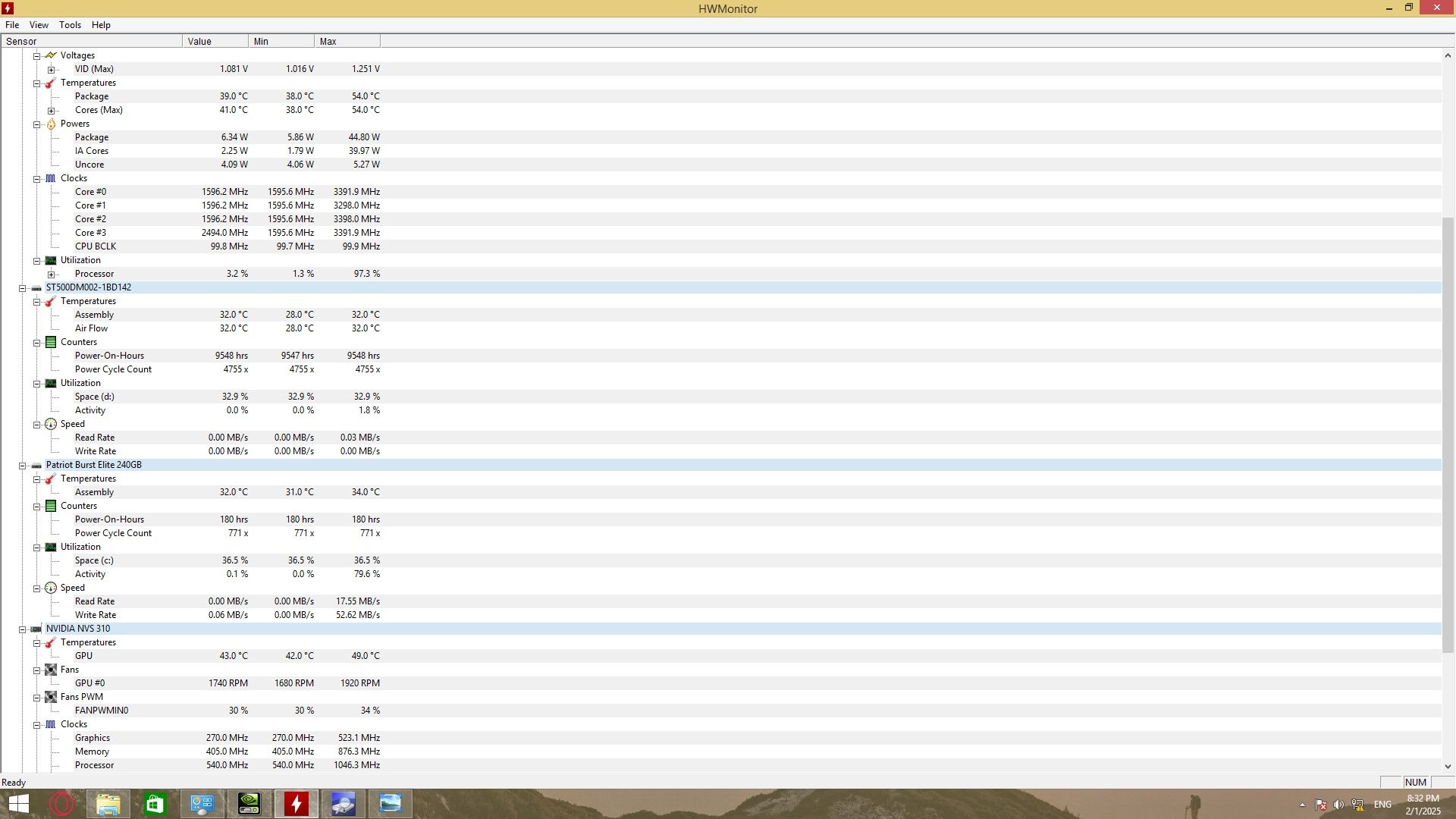Click the ENG language indicator in the tray
The width and height of the screenshot is (1456, 819).
(x=1382, y=805)
